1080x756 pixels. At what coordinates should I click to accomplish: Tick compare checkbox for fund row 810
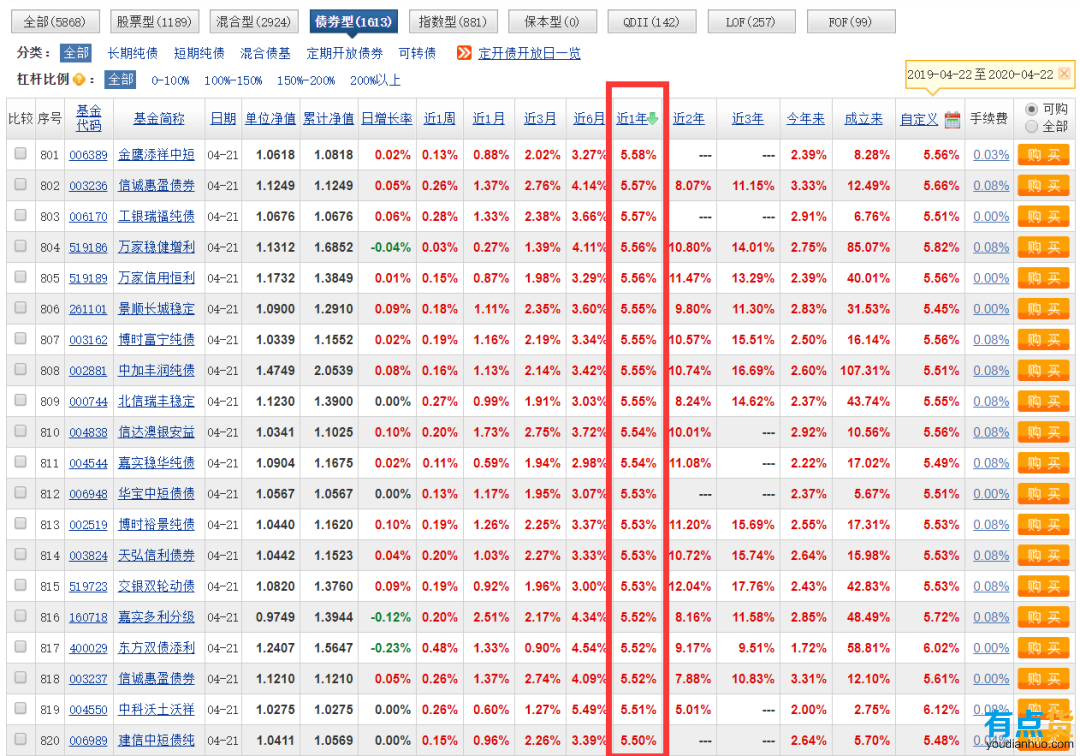click(21, 431)
